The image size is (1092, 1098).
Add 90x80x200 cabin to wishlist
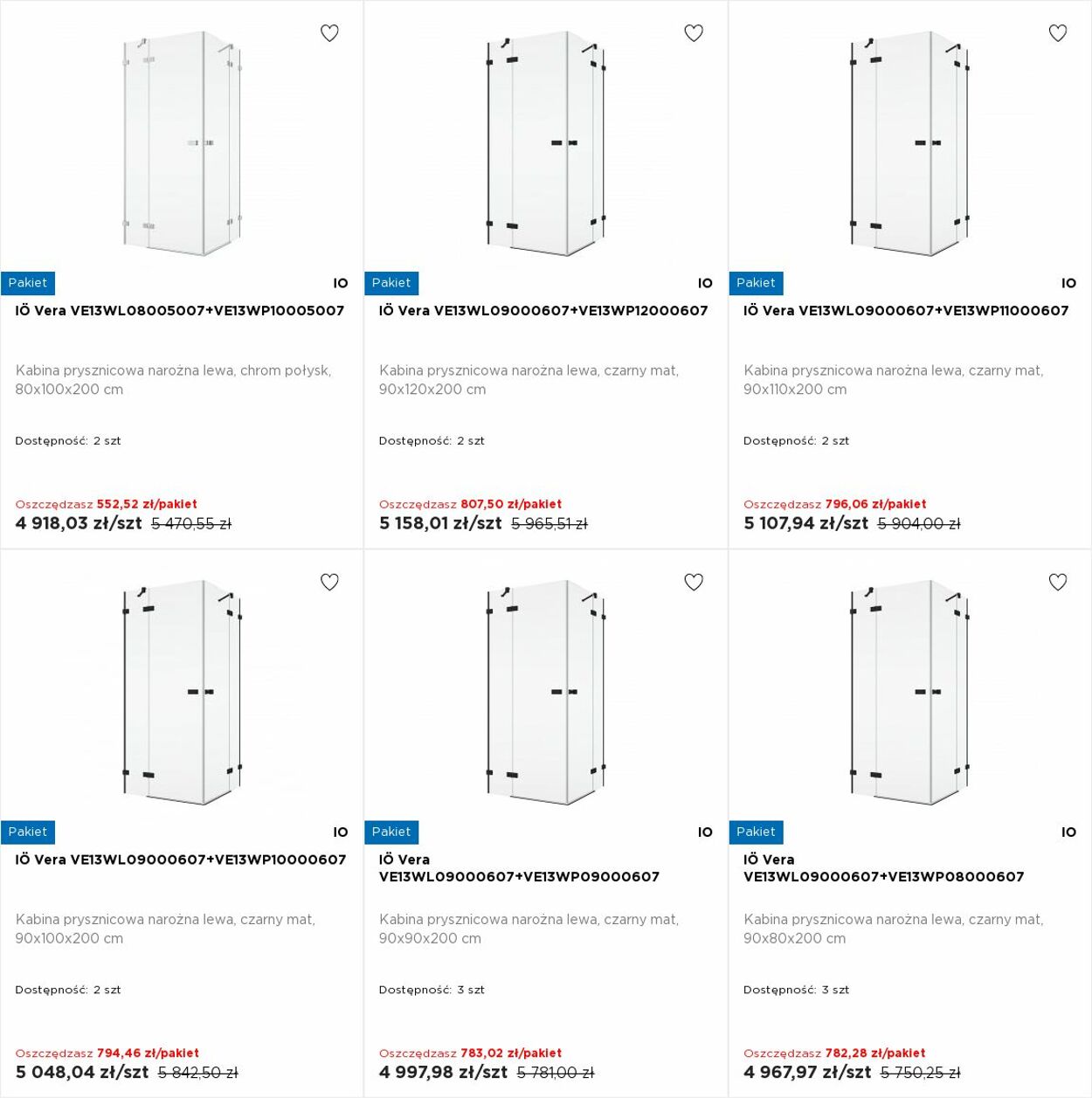tap(1058, 582)
